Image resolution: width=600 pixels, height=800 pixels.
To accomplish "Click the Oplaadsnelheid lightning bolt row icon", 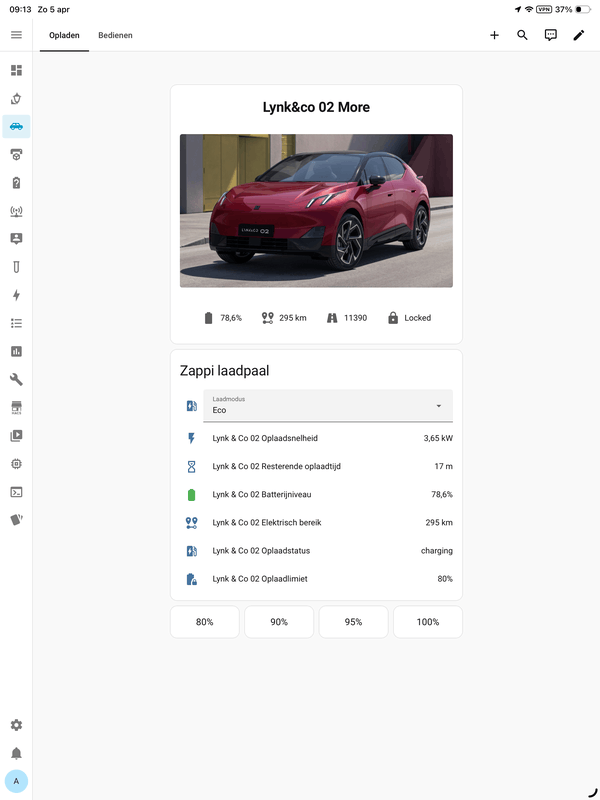I will click(191, 438).
